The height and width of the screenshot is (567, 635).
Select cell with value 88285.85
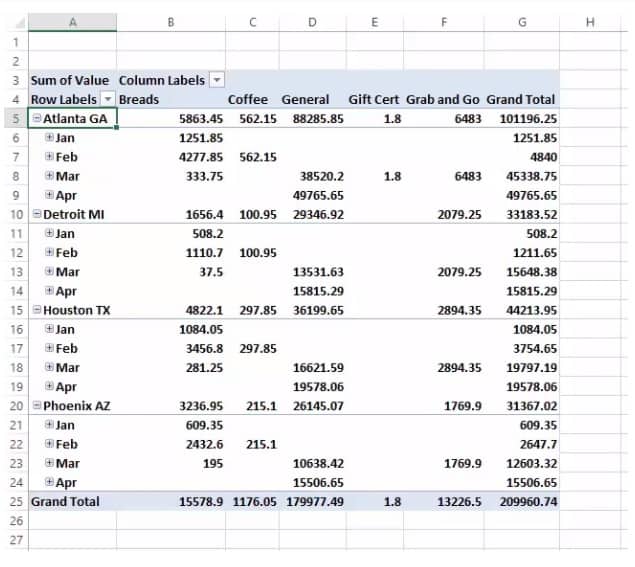click(x=312, y=119)
